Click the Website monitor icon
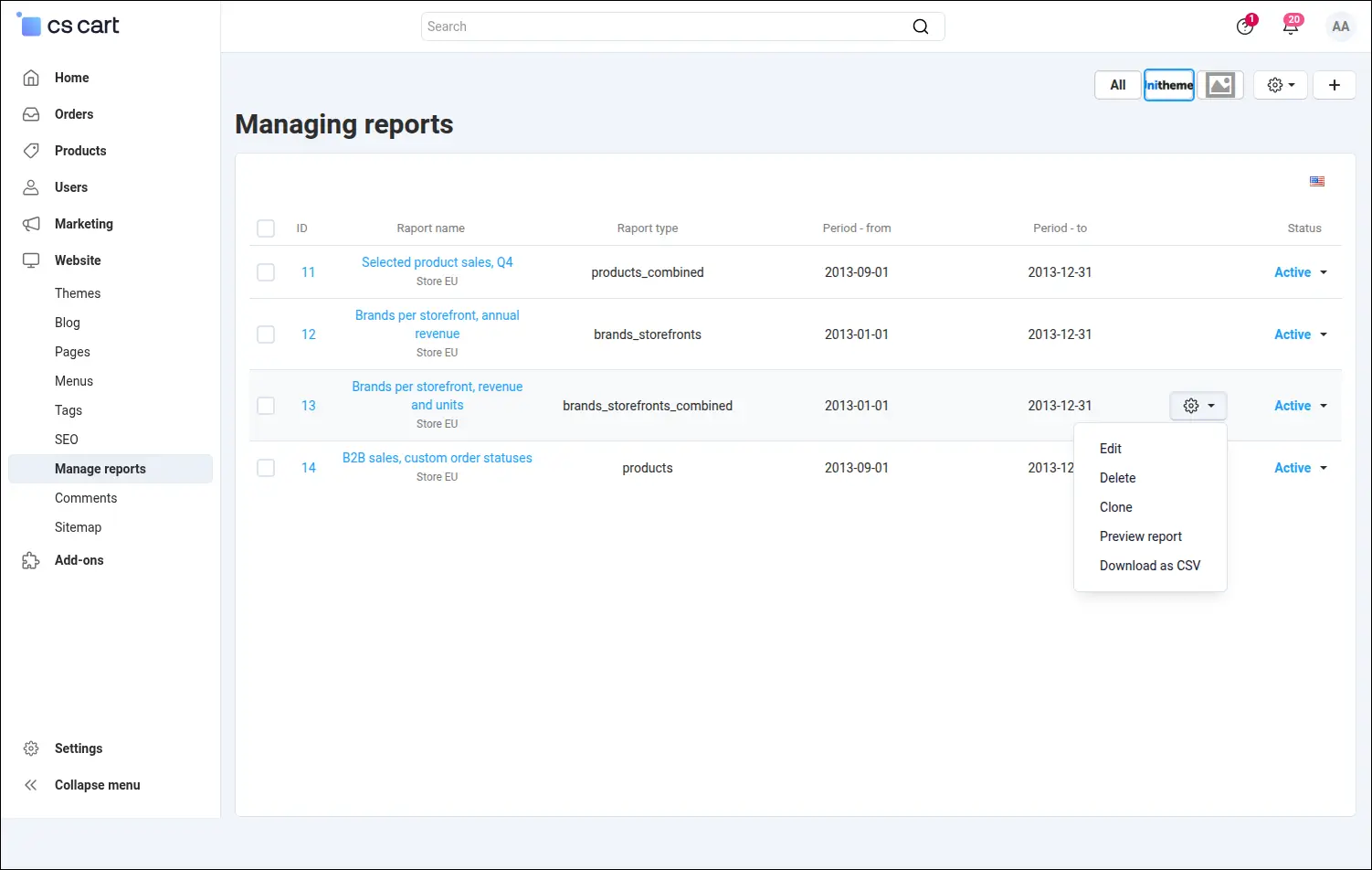Viewport: 1372px width, 870px height. [31, 260]
